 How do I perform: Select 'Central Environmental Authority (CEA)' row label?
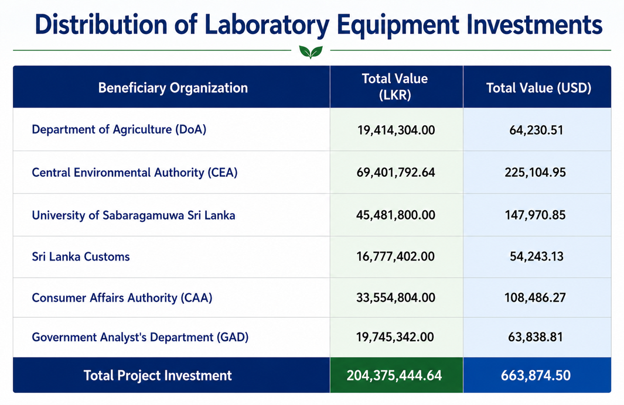pos(135,173)
